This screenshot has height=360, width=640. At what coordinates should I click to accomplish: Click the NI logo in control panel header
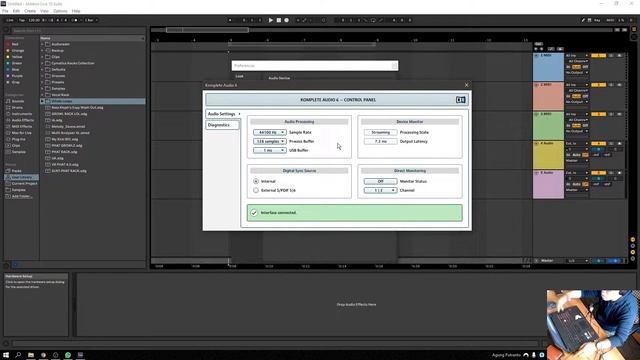tap(460, 100)
